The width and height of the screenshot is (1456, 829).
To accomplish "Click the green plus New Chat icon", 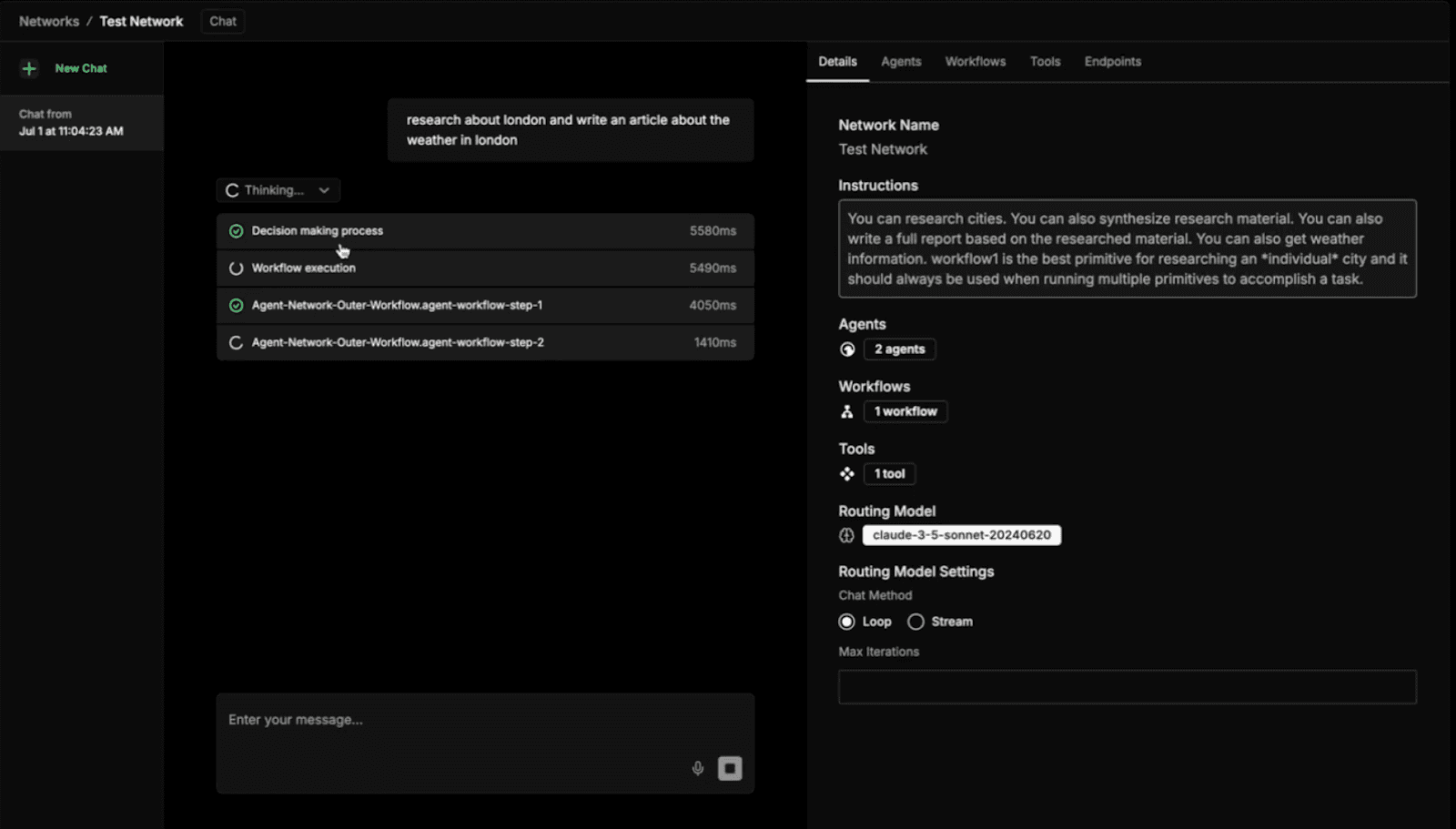I will (29, 68).
